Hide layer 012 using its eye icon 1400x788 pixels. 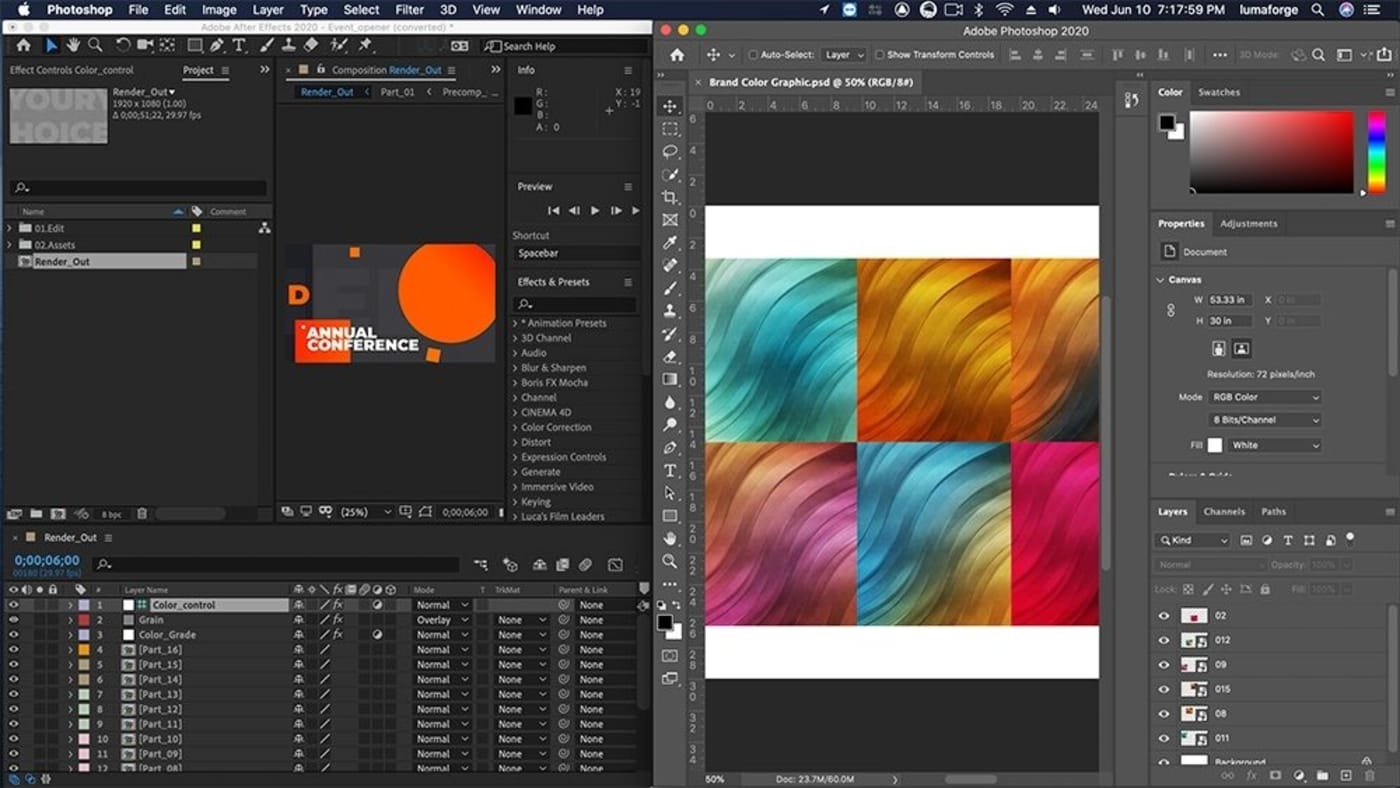click(x=1163, y=640)
